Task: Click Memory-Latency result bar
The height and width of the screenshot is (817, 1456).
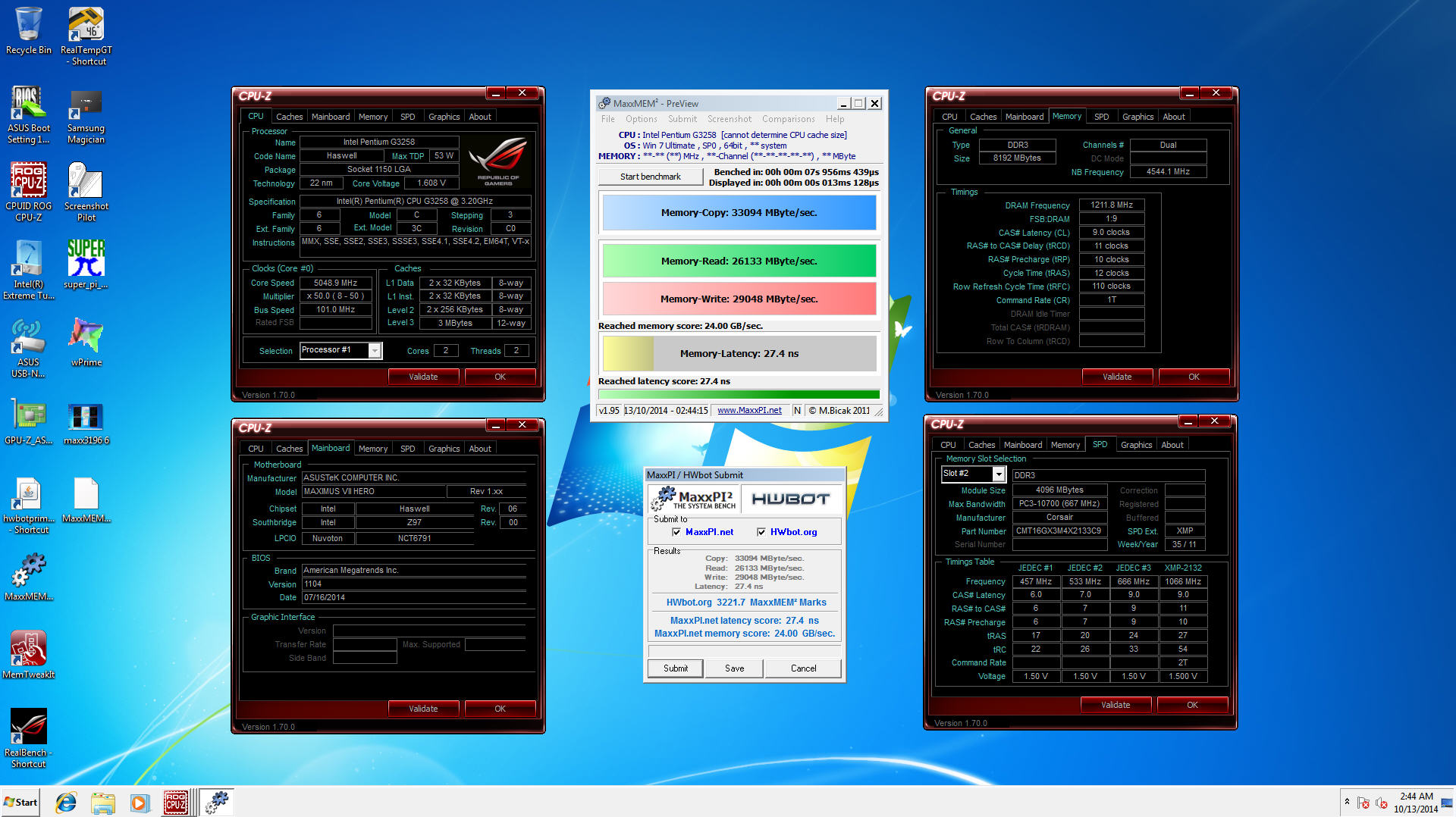Action: pyautogui.click(x=739, y=354)
